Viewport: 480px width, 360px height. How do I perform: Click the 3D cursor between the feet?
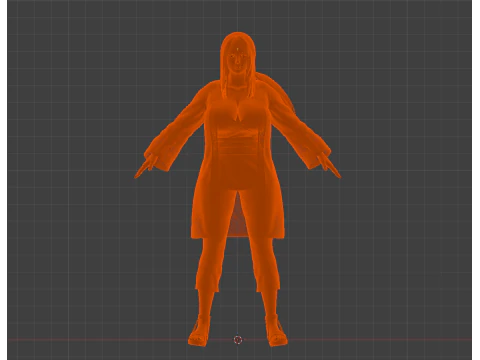(x=238, y=340)
